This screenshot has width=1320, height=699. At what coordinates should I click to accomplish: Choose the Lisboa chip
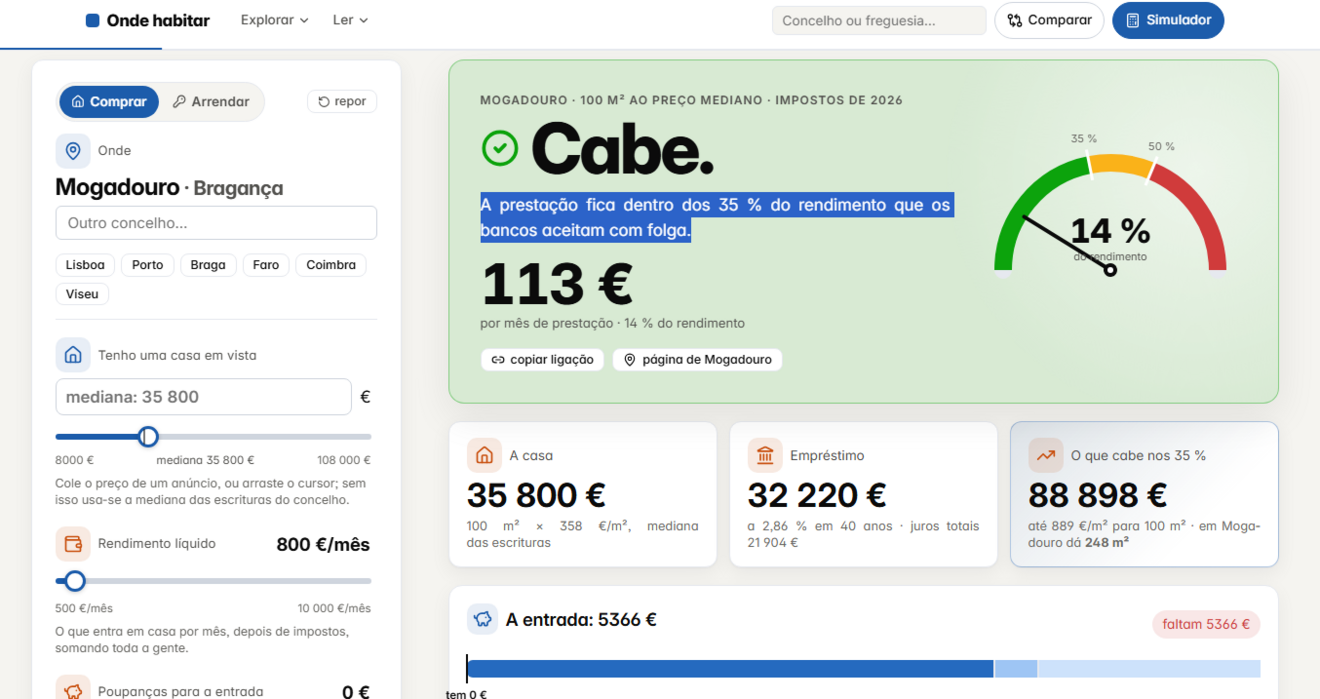pos(85,265)
